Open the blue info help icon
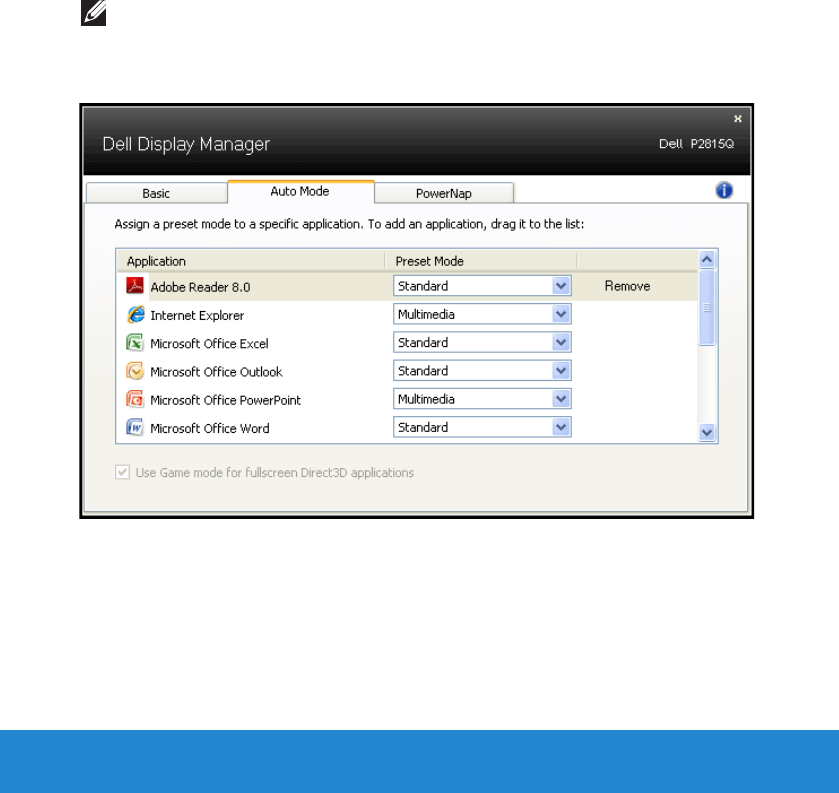The width and height of the screenshot is (839, 793). click(724, 190)
